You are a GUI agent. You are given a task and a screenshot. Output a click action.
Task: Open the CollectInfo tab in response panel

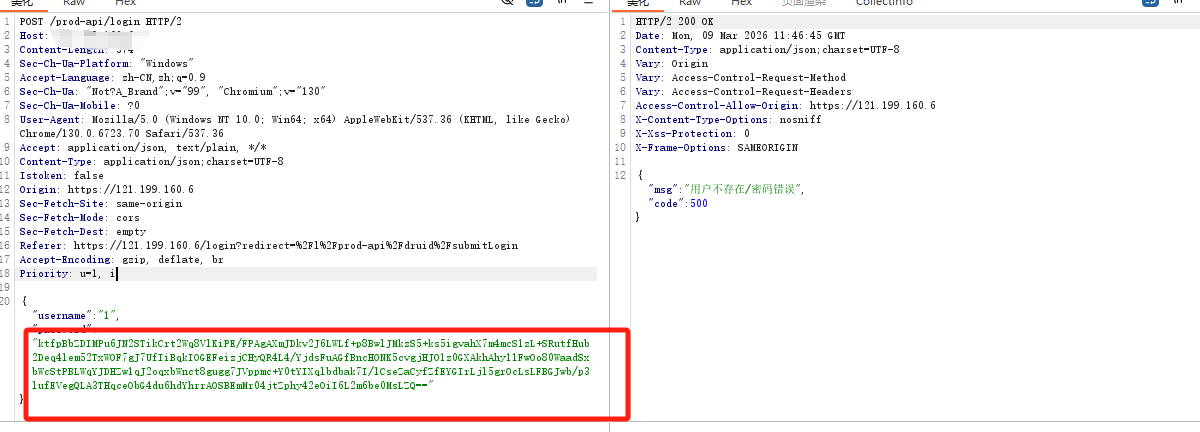click(x=884, y=3)
